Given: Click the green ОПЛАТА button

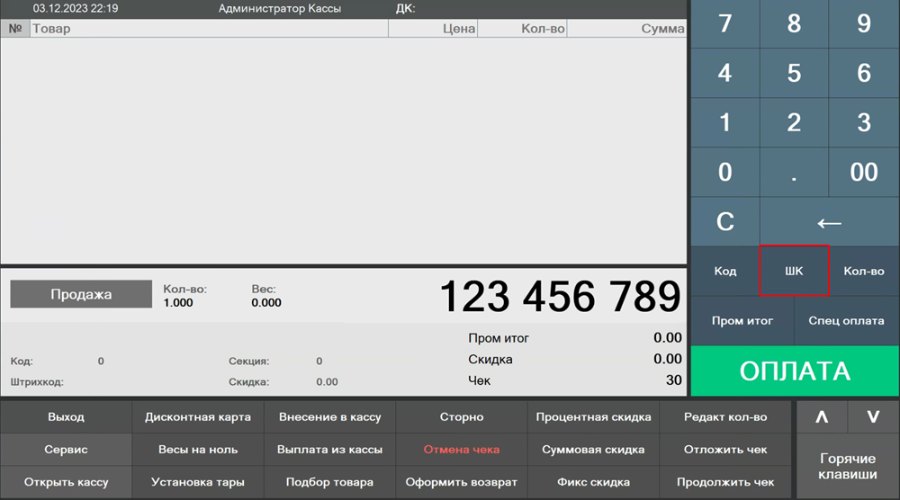Looking at the screenshot, I should click(x=794, y=371).
